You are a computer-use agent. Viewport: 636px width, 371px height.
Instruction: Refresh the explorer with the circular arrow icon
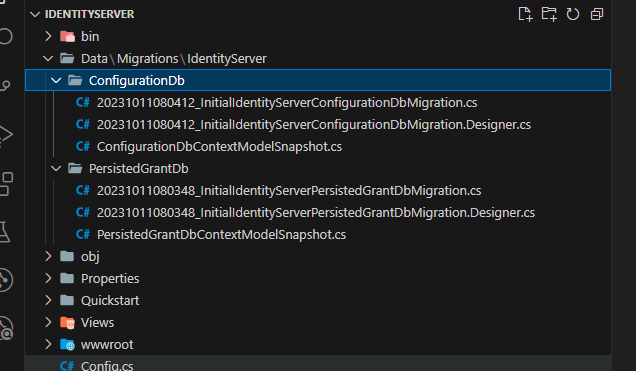click(x=573, y=14)
